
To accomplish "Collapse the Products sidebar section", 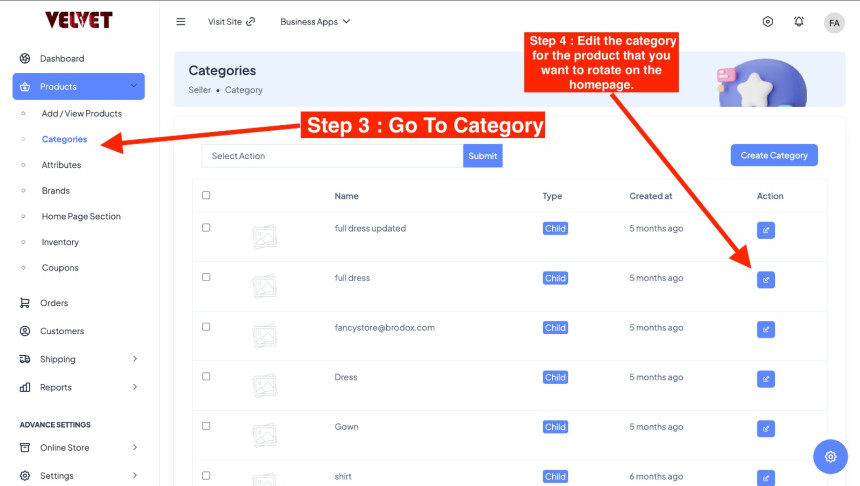I will coord(79,87).
